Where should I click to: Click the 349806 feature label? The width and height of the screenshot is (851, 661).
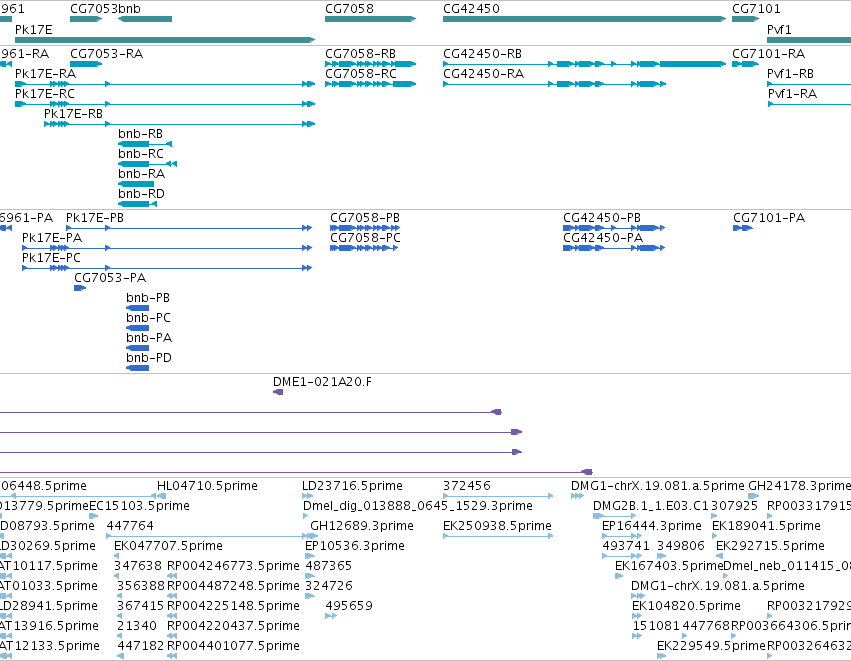(681, 546)
